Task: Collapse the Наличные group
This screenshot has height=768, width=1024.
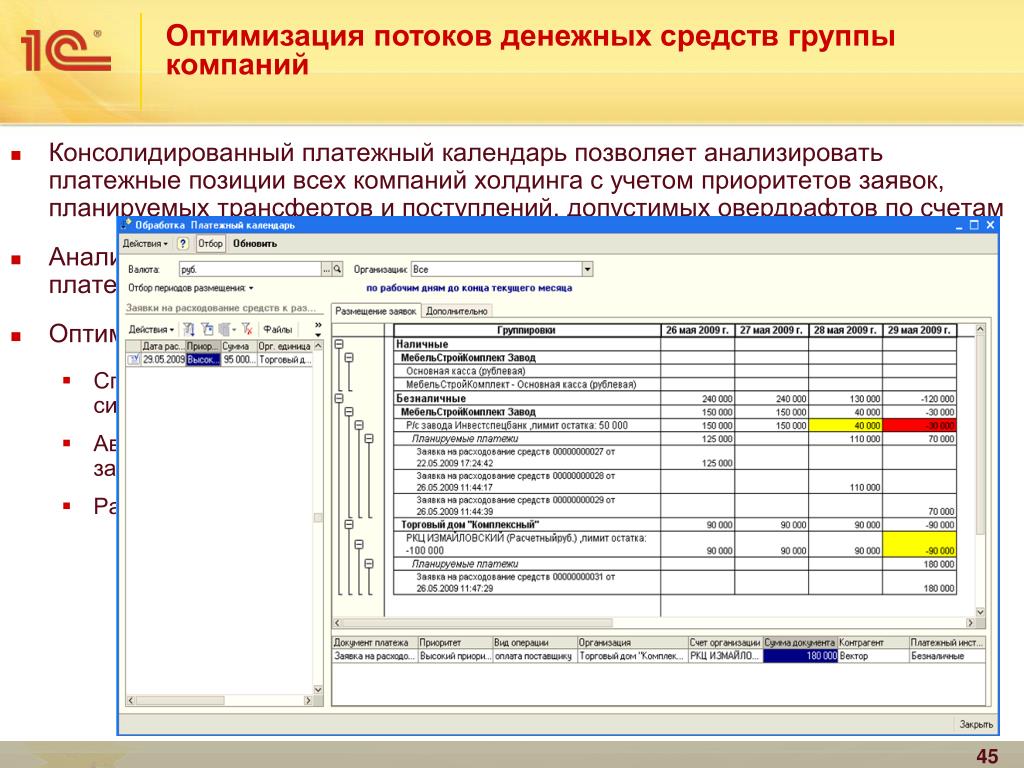Action: [339, 344]
